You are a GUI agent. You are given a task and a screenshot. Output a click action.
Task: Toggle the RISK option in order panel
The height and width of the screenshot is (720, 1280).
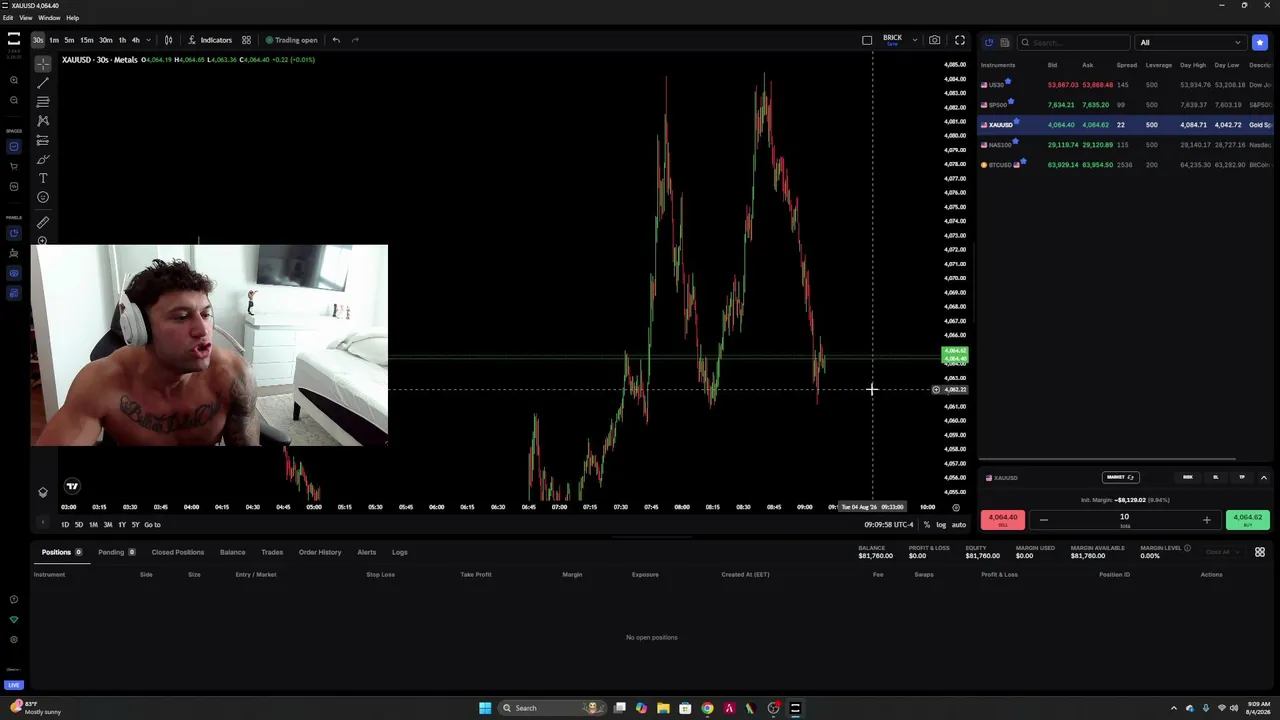1188,477
